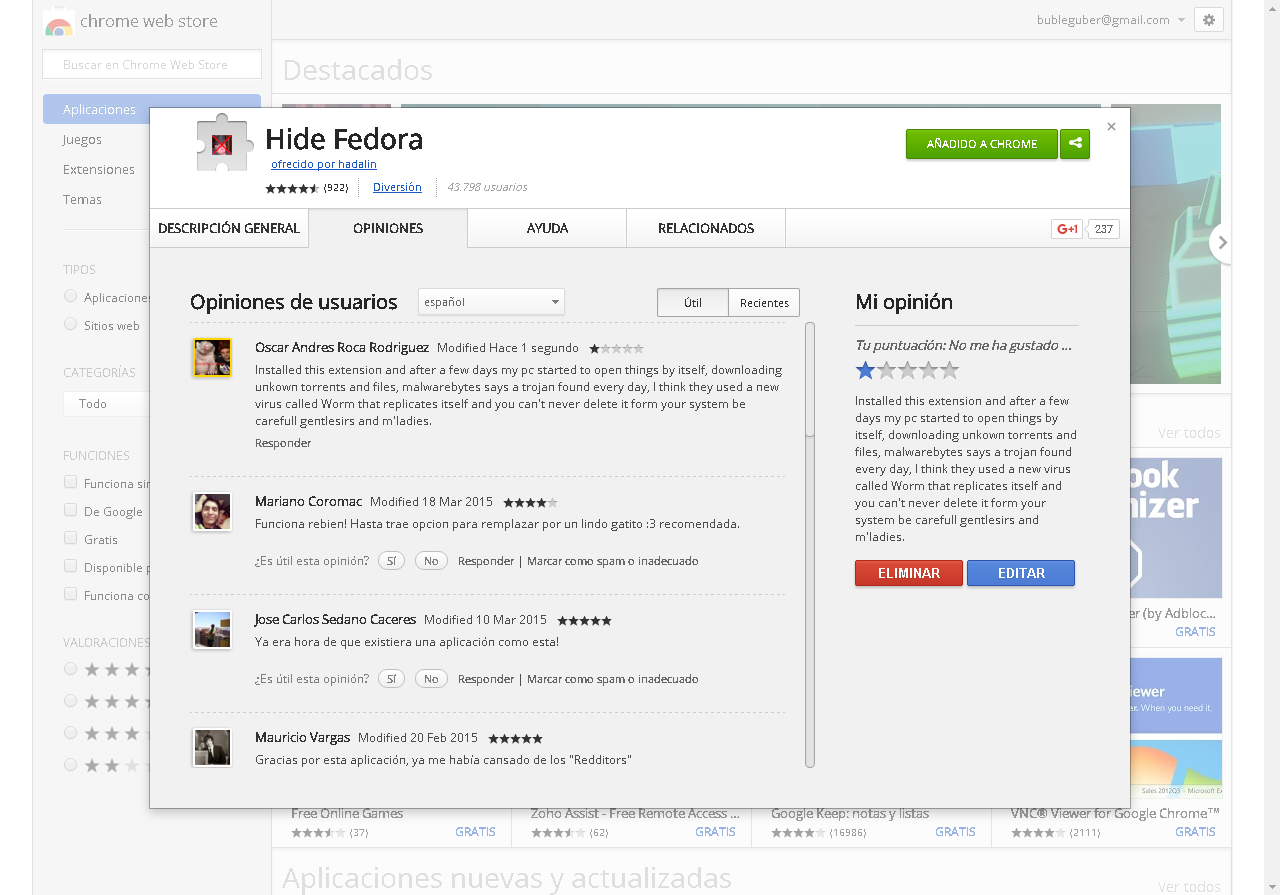Image resolution: width=1280 pixels, height=895 pixels.
Task: Sort reviews by Útil
Action: click(x=693, y=303)
